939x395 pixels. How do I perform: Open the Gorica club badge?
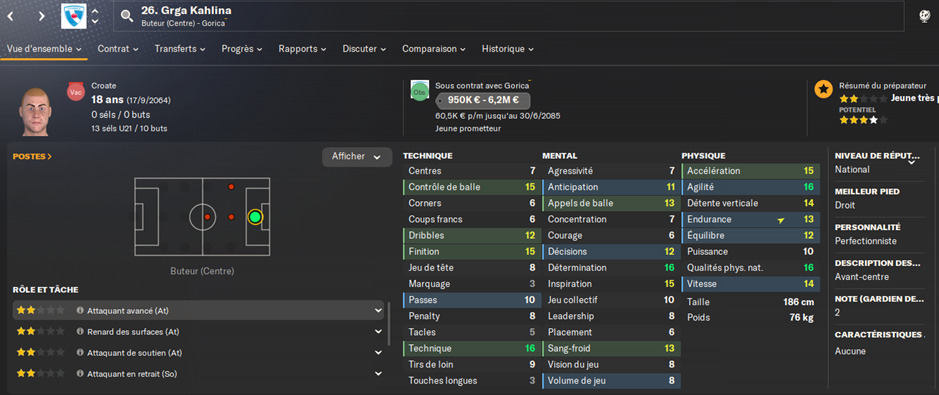(74, 16)
